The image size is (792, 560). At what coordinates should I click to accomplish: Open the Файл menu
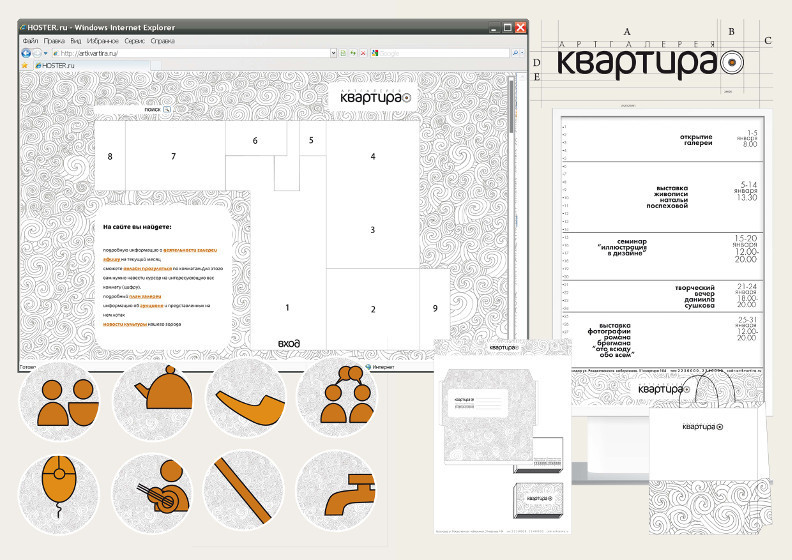[x=30, y=42]
